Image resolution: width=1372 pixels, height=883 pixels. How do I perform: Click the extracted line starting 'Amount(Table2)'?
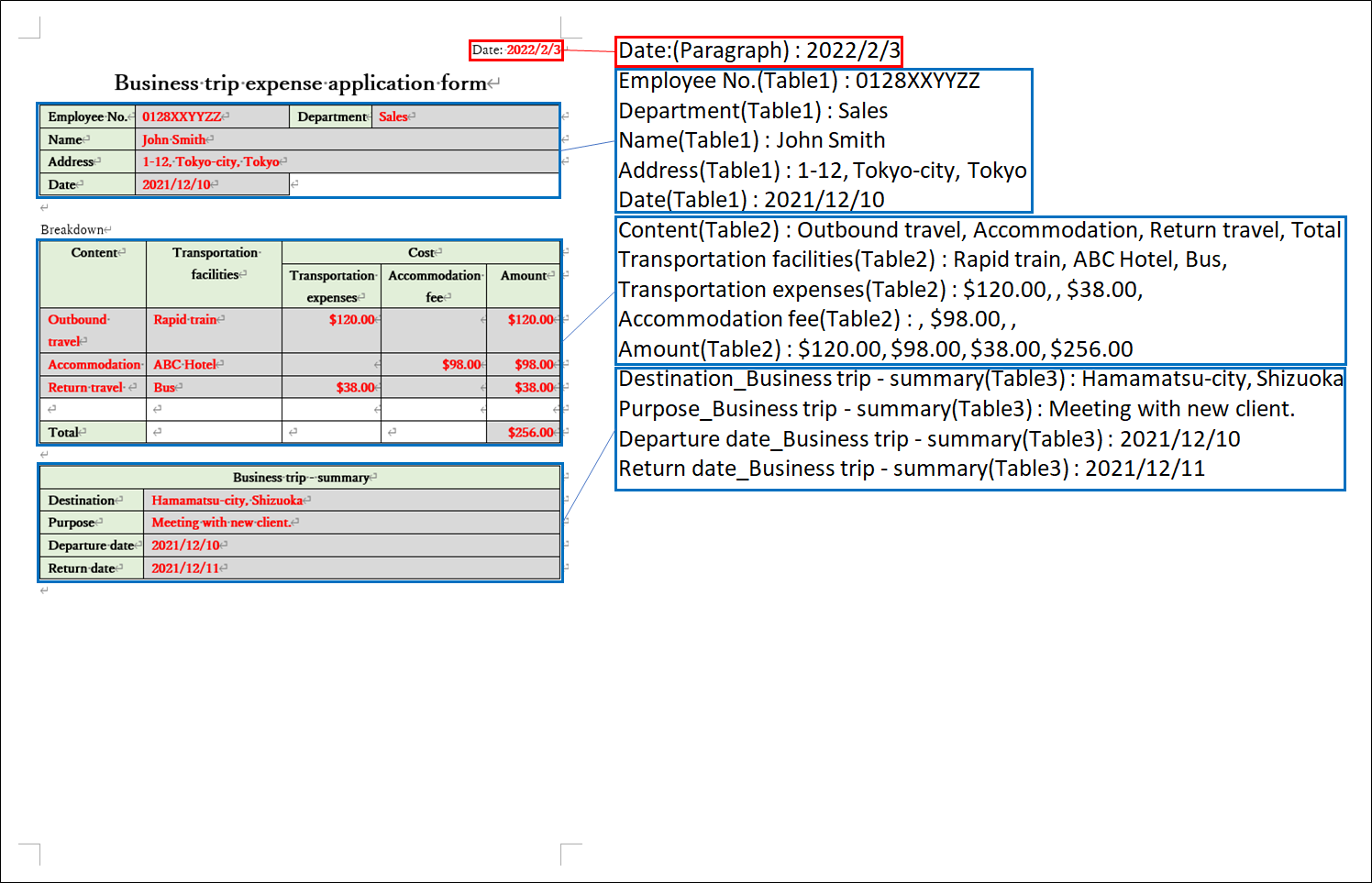[876, 349]
